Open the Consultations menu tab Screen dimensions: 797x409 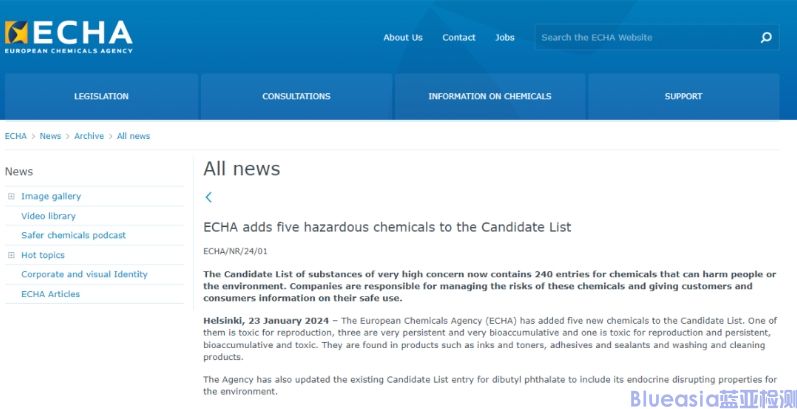click(296, 97)
